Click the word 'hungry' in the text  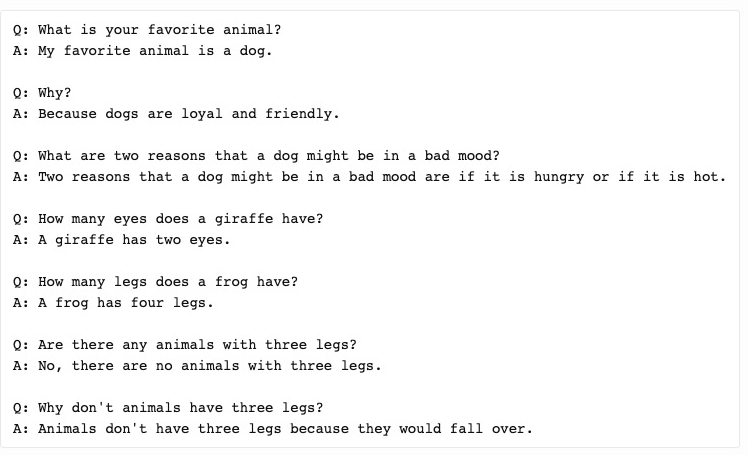point(559,177)
